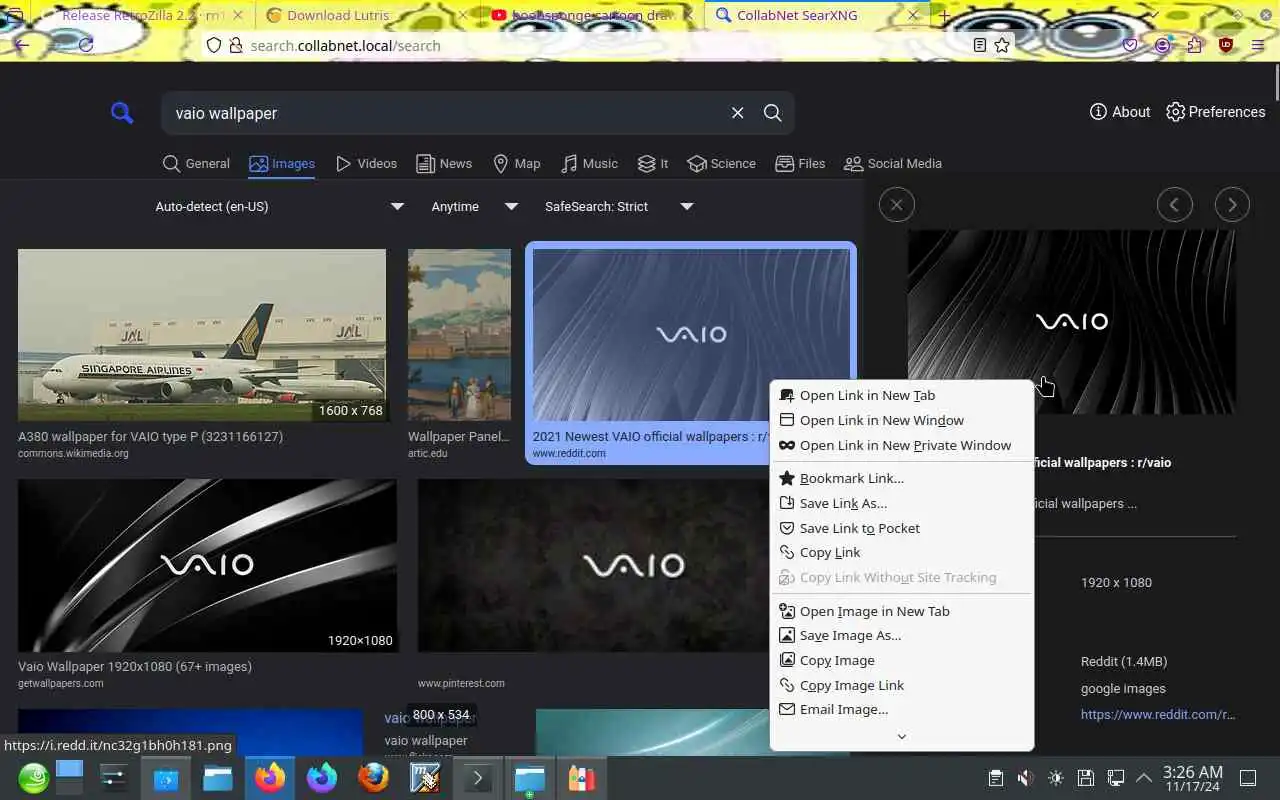The image size is (1280, 800).
Task: Open the reddit.com URL link in detail panel
Action: pyautogui.click(x=1158, y=714)
